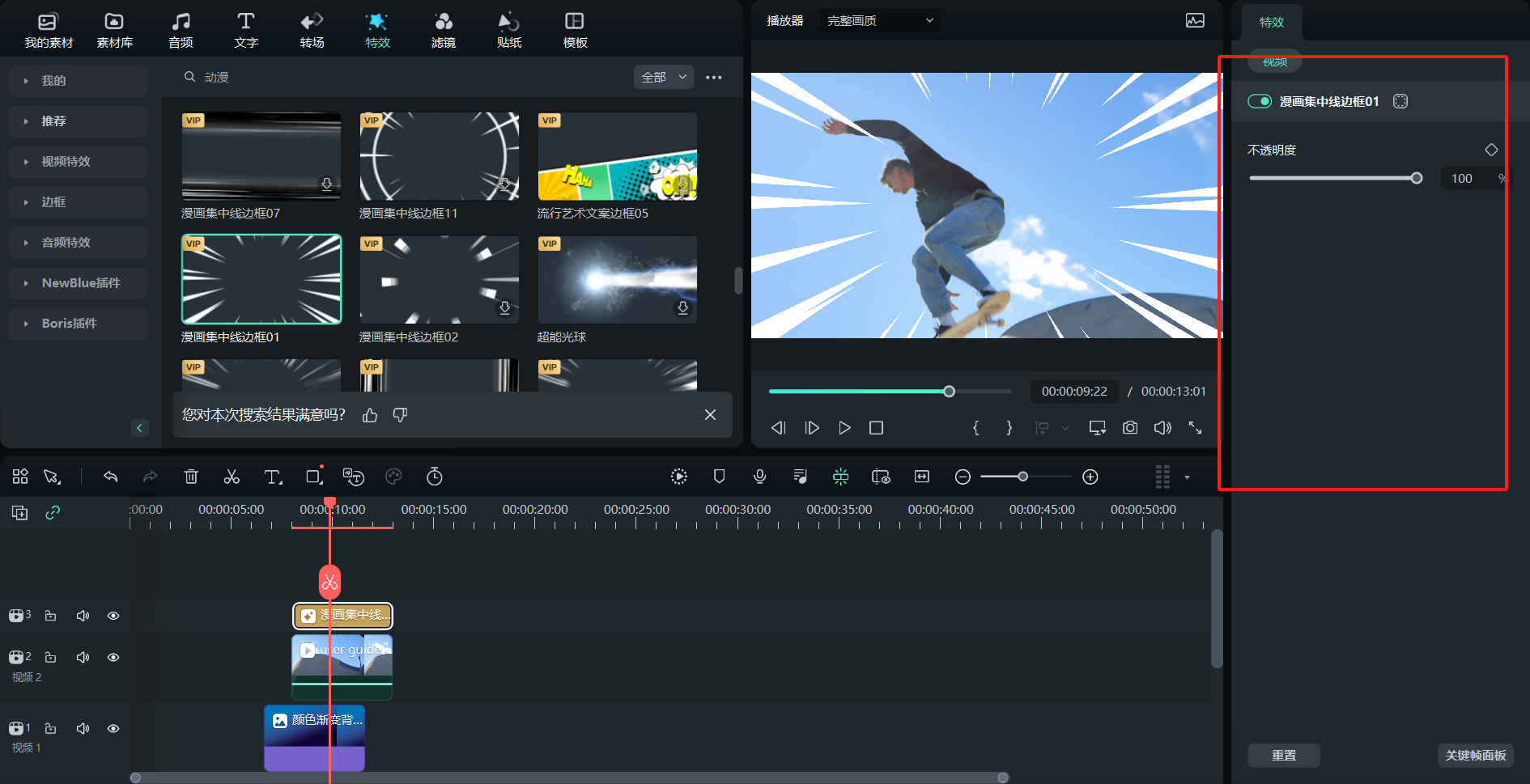This screenshot has width=1530, height=784.
Task: Enter fullscreen preview with the expand icon
Action: [1195, 427]
